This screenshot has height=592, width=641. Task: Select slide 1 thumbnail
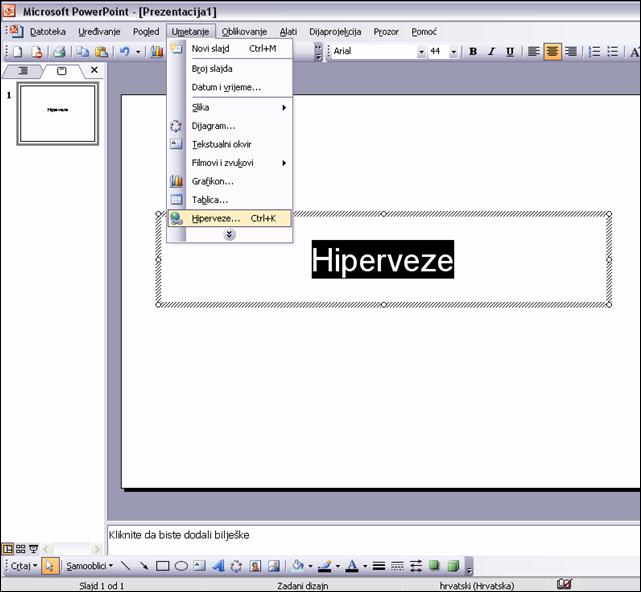[57, 113]
